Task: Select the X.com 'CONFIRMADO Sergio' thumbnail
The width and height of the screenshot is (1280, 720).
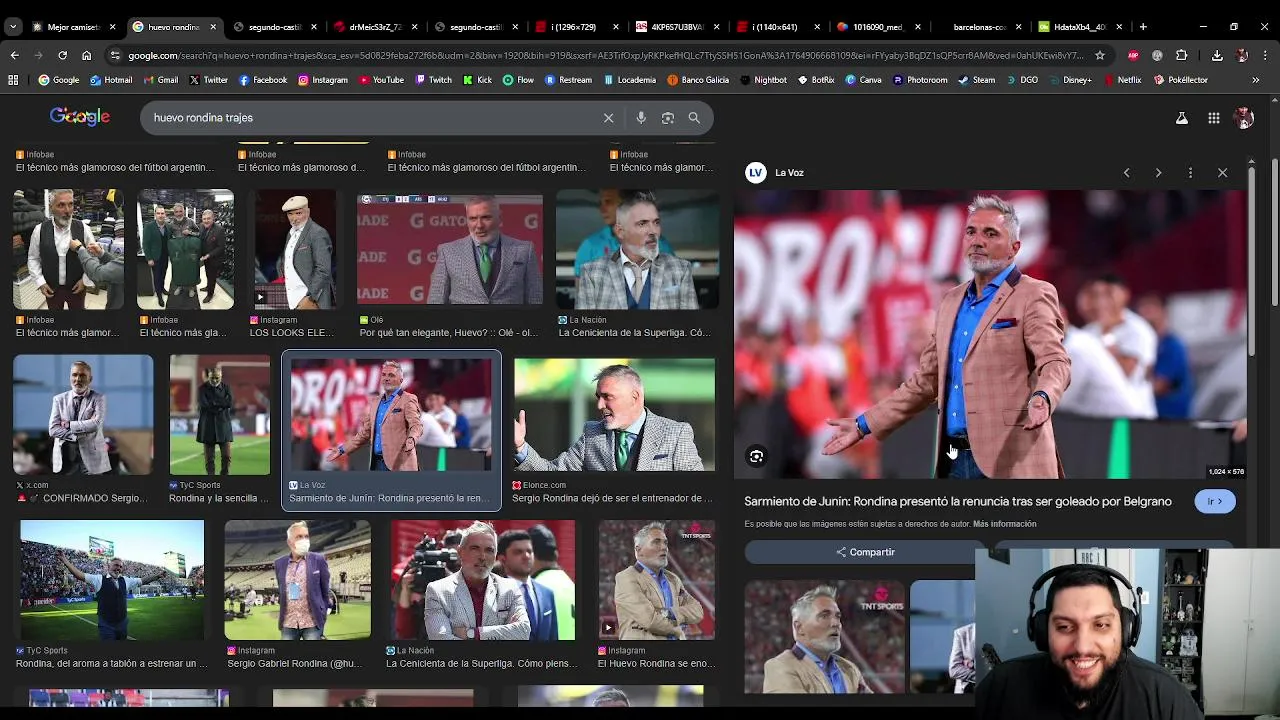Action: coord(83,415)
